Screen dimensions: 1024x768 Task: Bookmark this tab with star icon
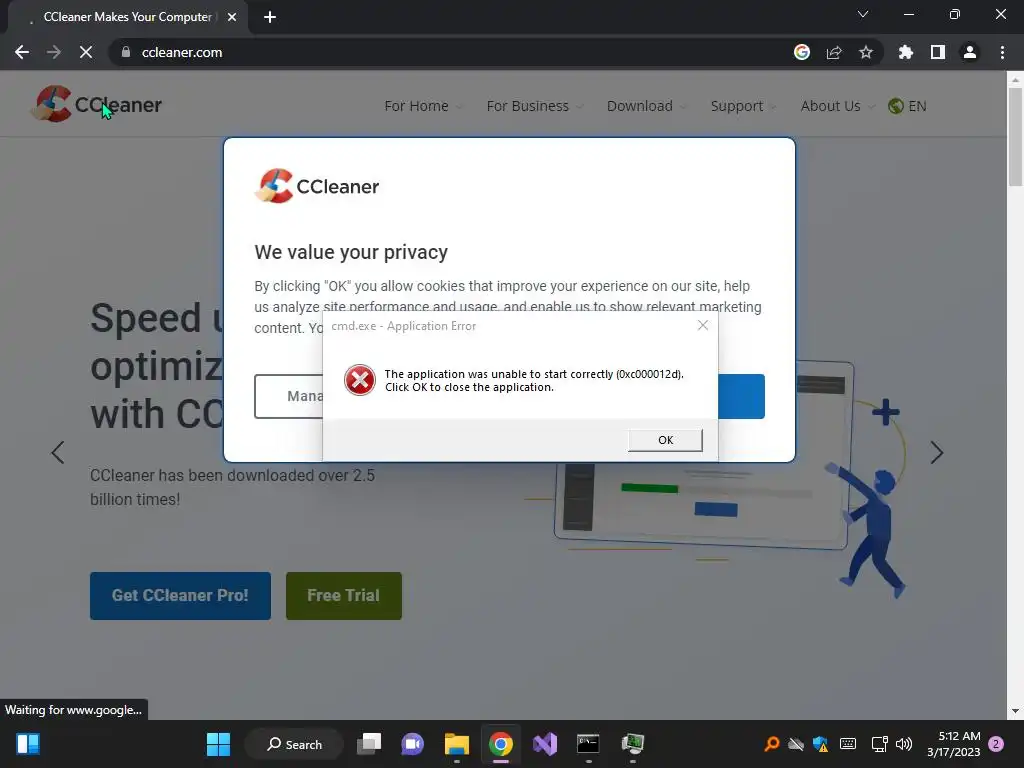click(x=866, y=52)
